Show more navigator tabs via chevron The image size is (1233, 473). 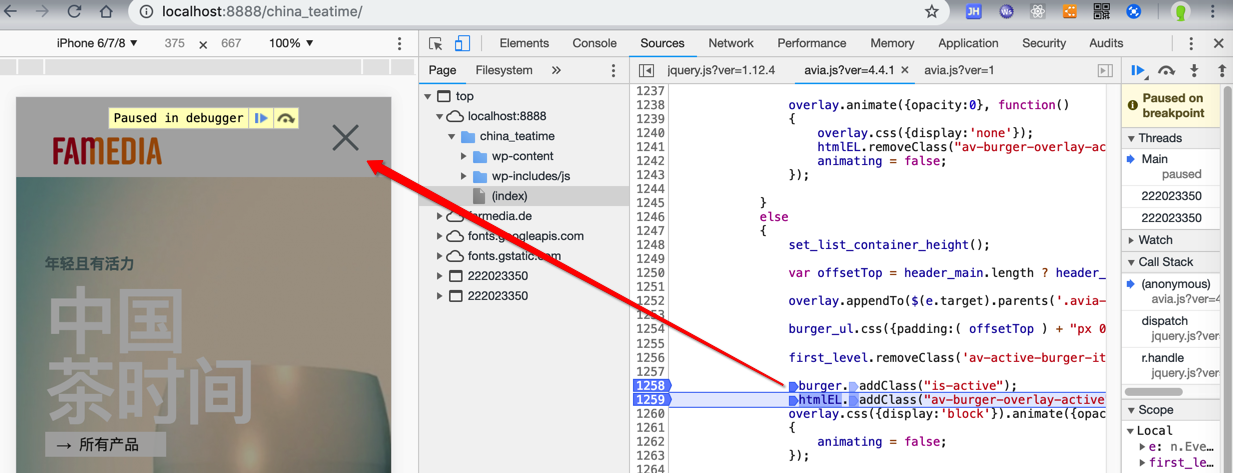pyautogui.click(x=556, y=71)
